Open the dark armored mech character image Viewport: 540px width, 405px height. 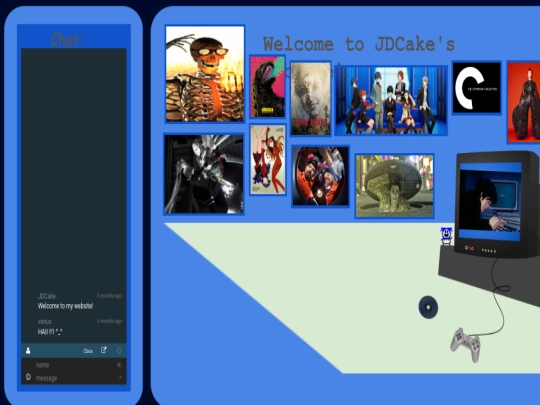[x=204, y=174]
